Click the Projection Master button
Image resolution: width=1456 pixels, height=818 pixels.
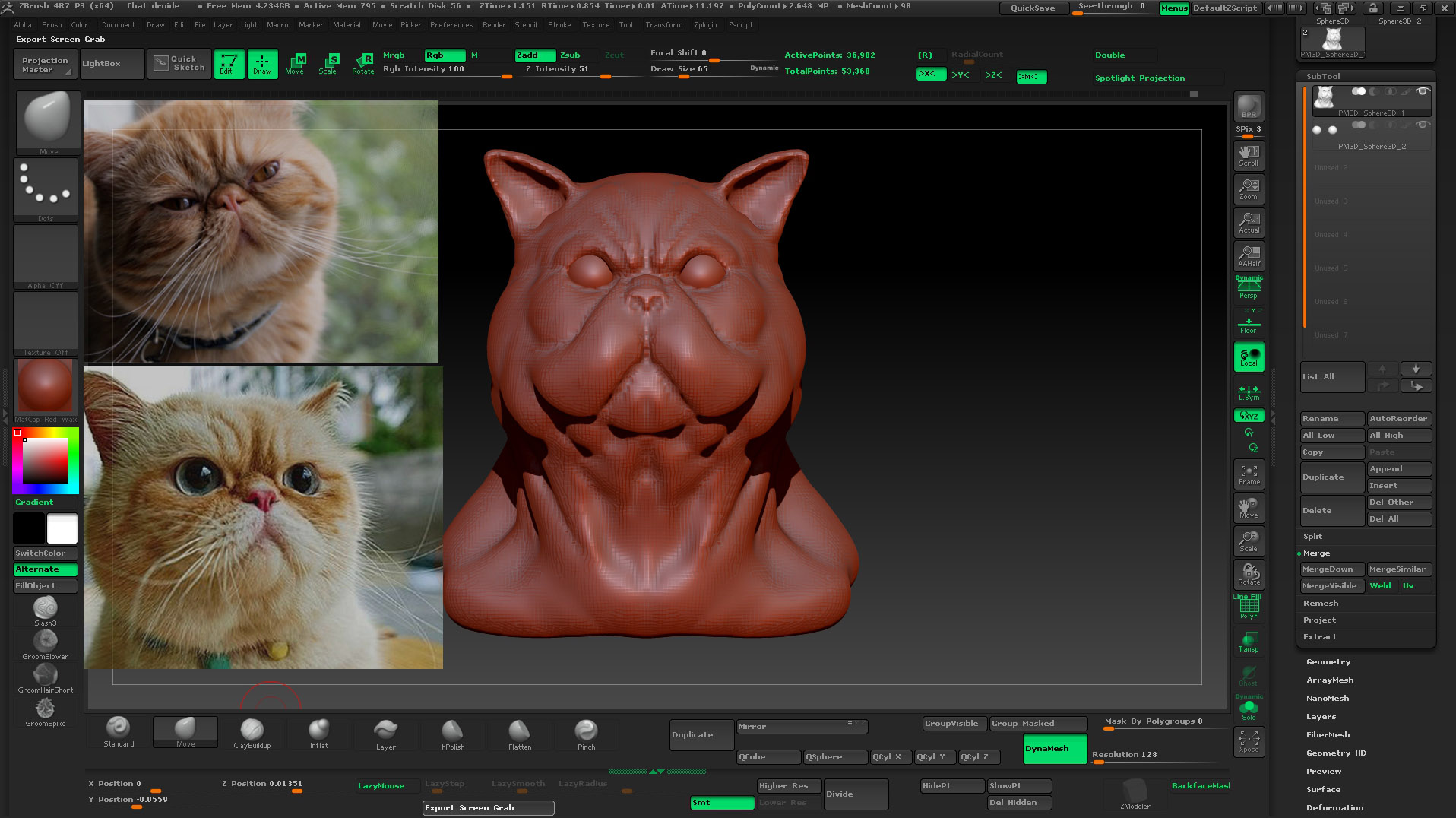[x=44, y=65]
